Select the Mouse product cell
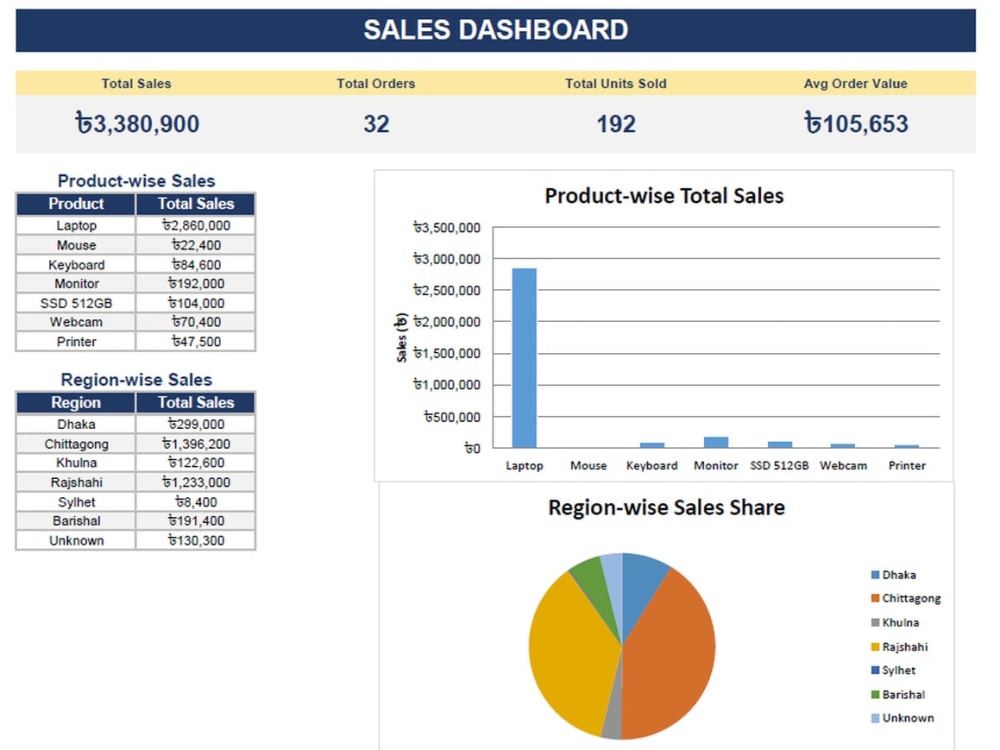Screen dimensions: 1000x750 click(76, 245)
